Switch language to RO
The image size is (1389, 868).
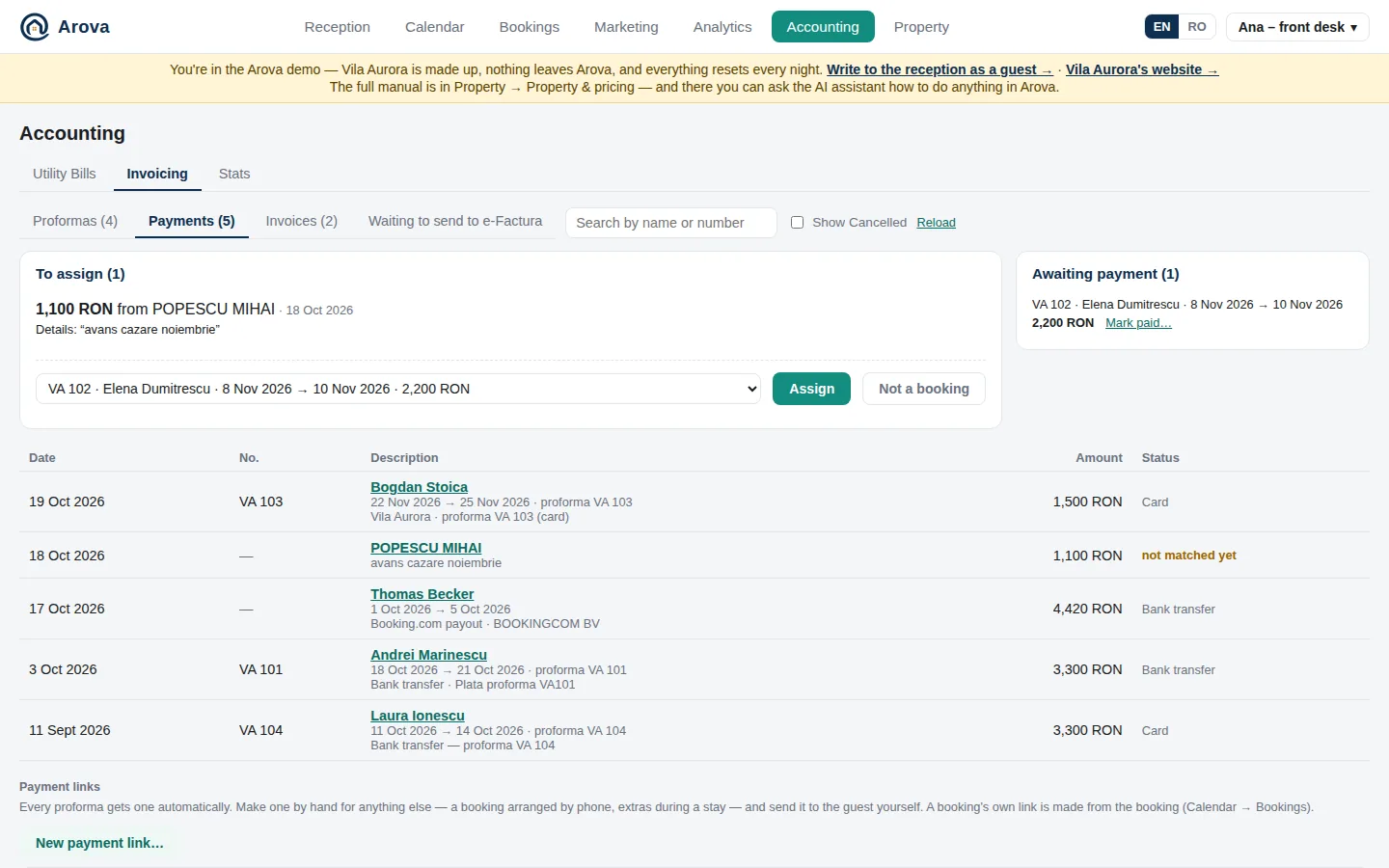[1197, 27]
